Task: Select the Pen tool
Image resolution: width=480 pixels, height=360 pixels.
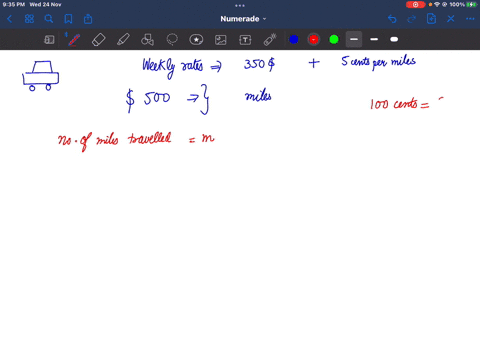Action: point(74,40)
